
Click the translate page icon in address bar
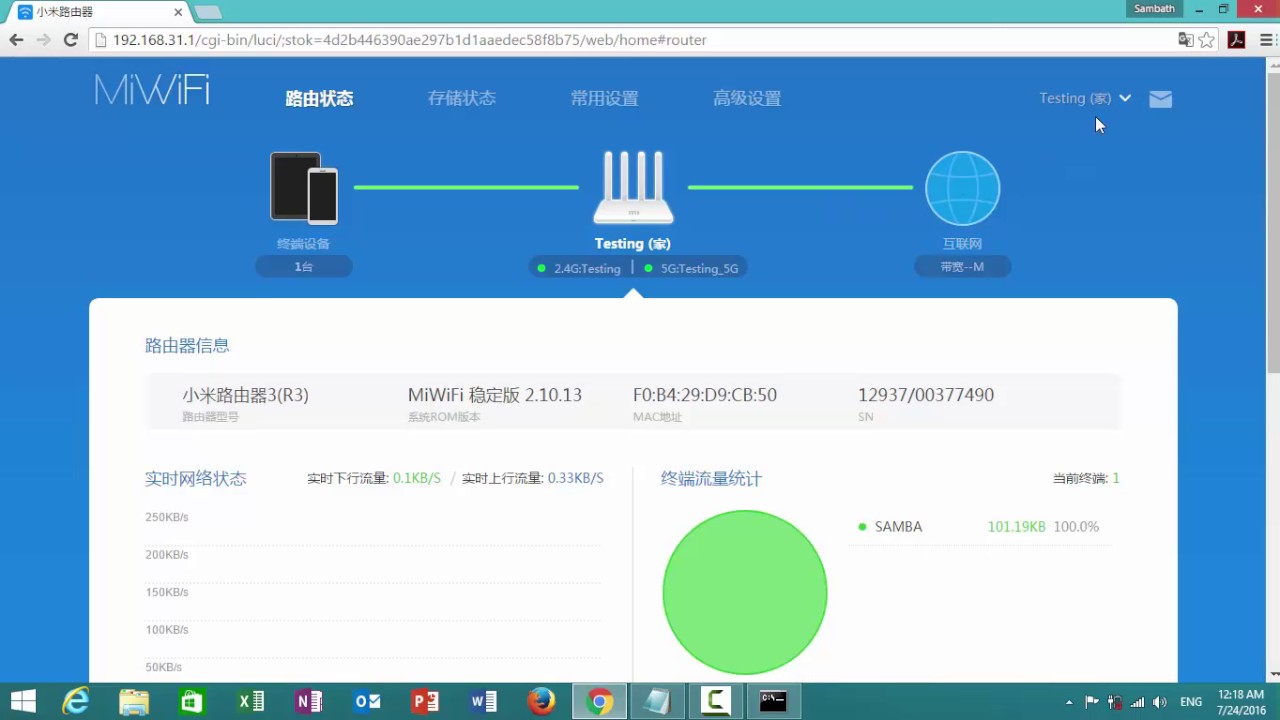pos(1186,40)
